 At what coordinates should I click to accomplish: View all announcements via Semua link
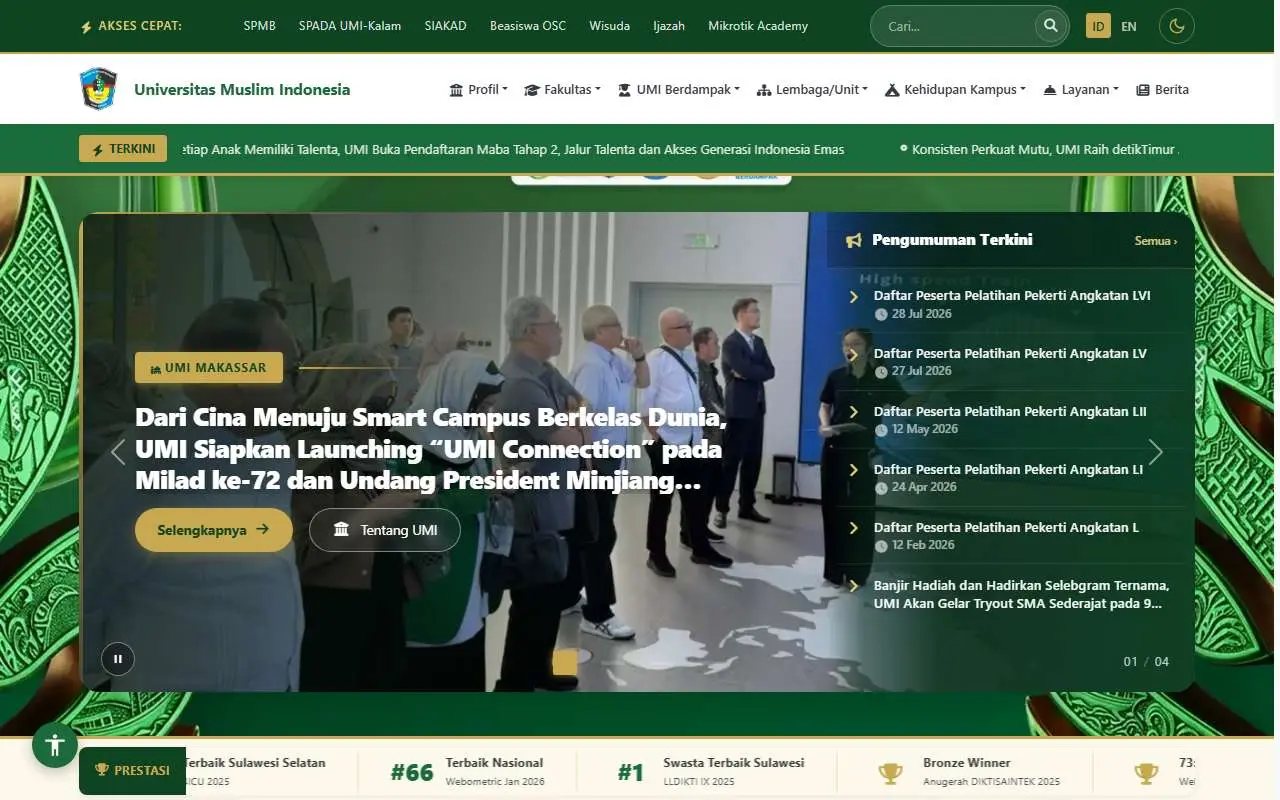(1156, 241)
